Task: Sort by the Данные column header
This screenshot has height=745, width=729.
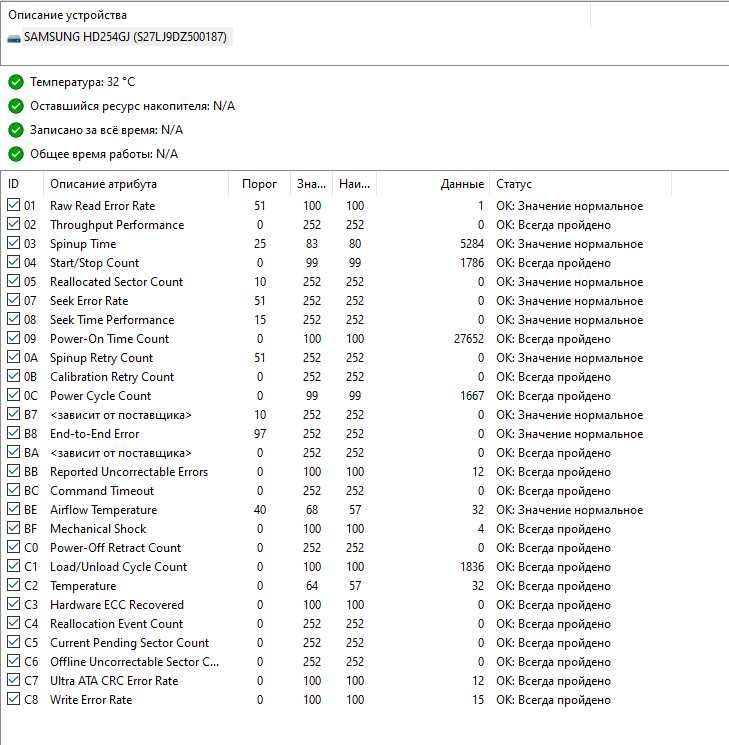Action: click(x=433, y=184)
